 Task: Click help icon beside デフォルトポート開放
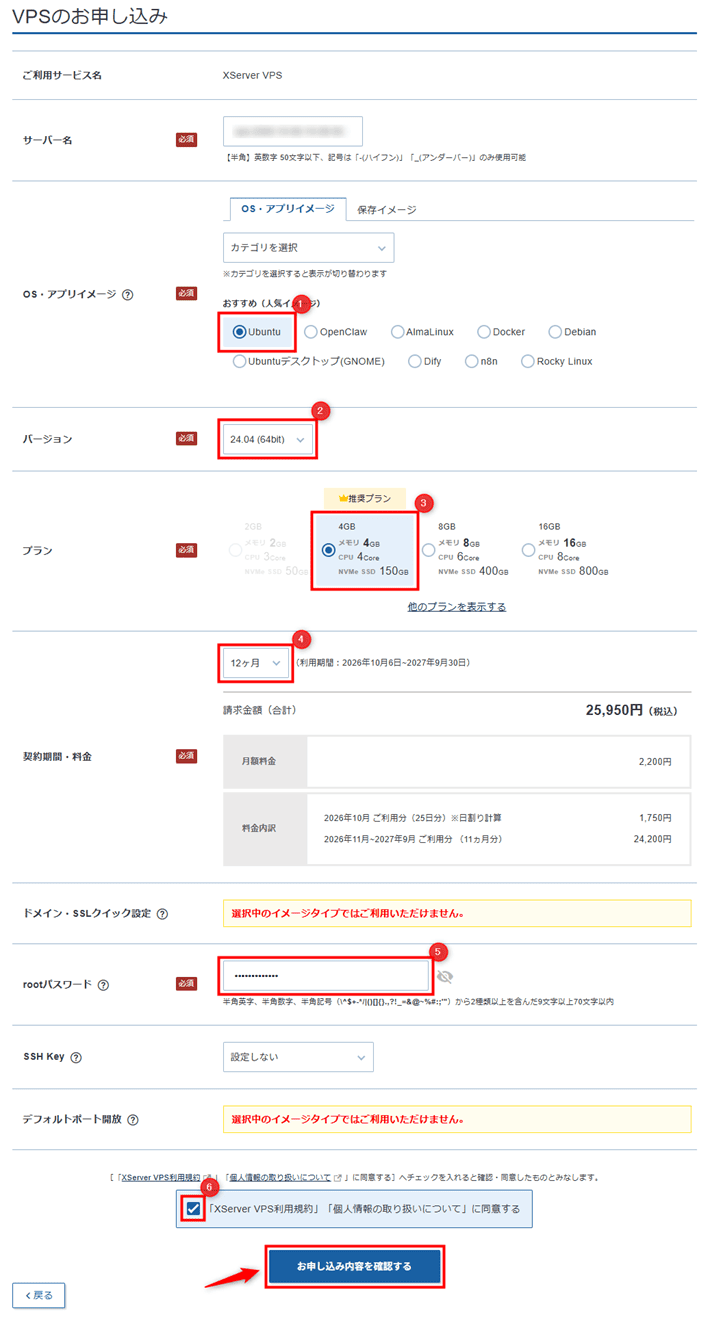133,1120
